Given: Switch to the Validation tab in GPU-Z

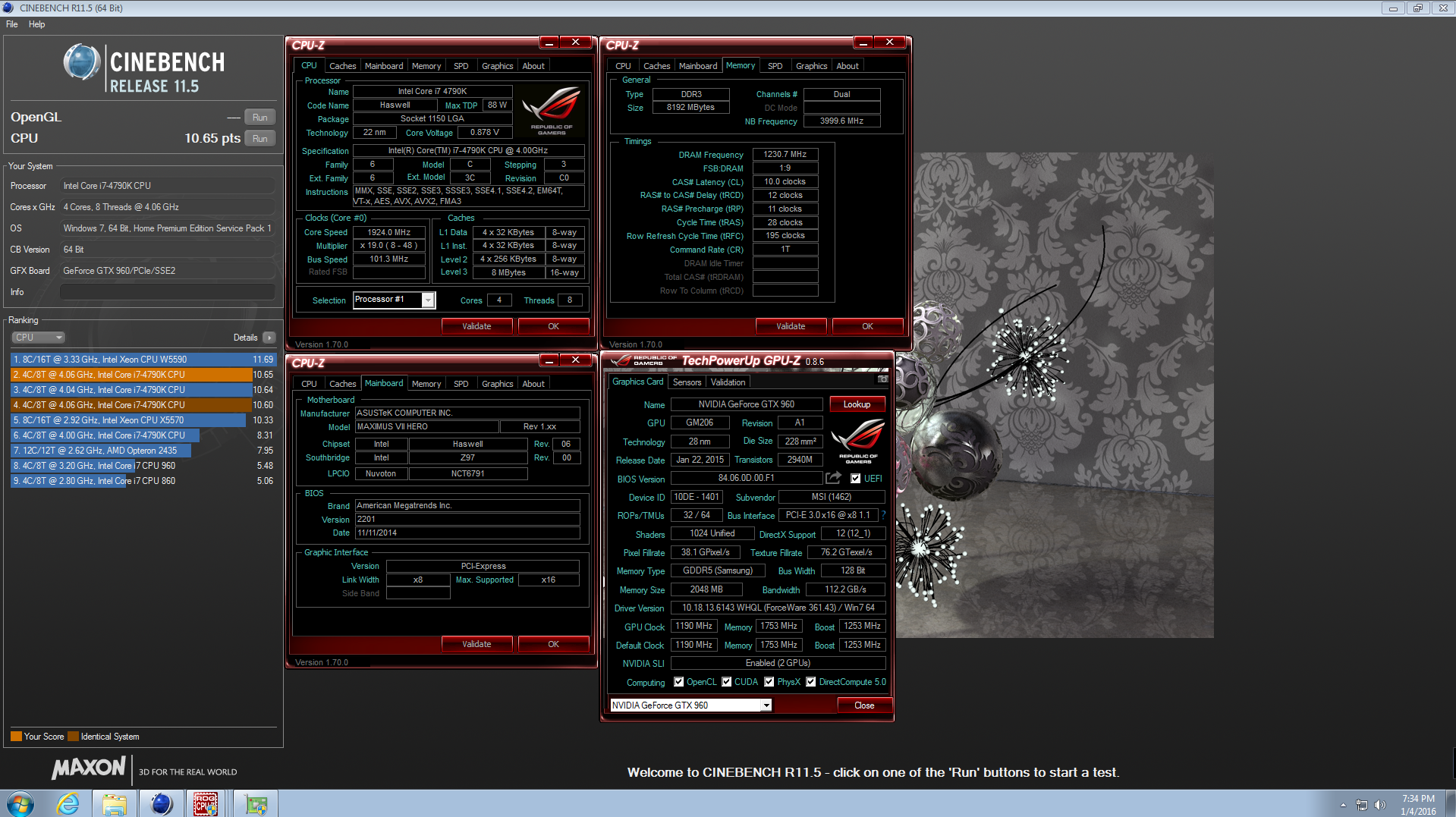Looking at the screenshot, I should 728,382.
